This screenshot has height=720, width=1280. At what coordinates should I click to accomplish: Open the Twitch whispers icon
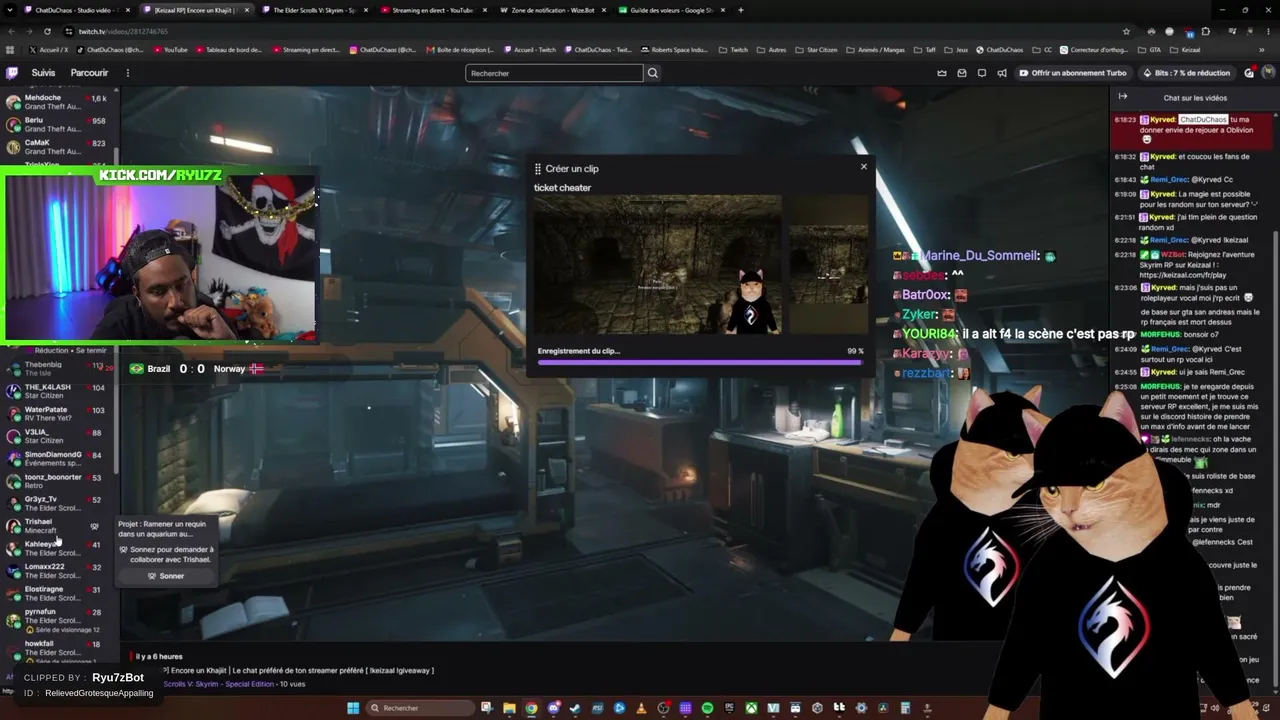[x=982, y=73]
